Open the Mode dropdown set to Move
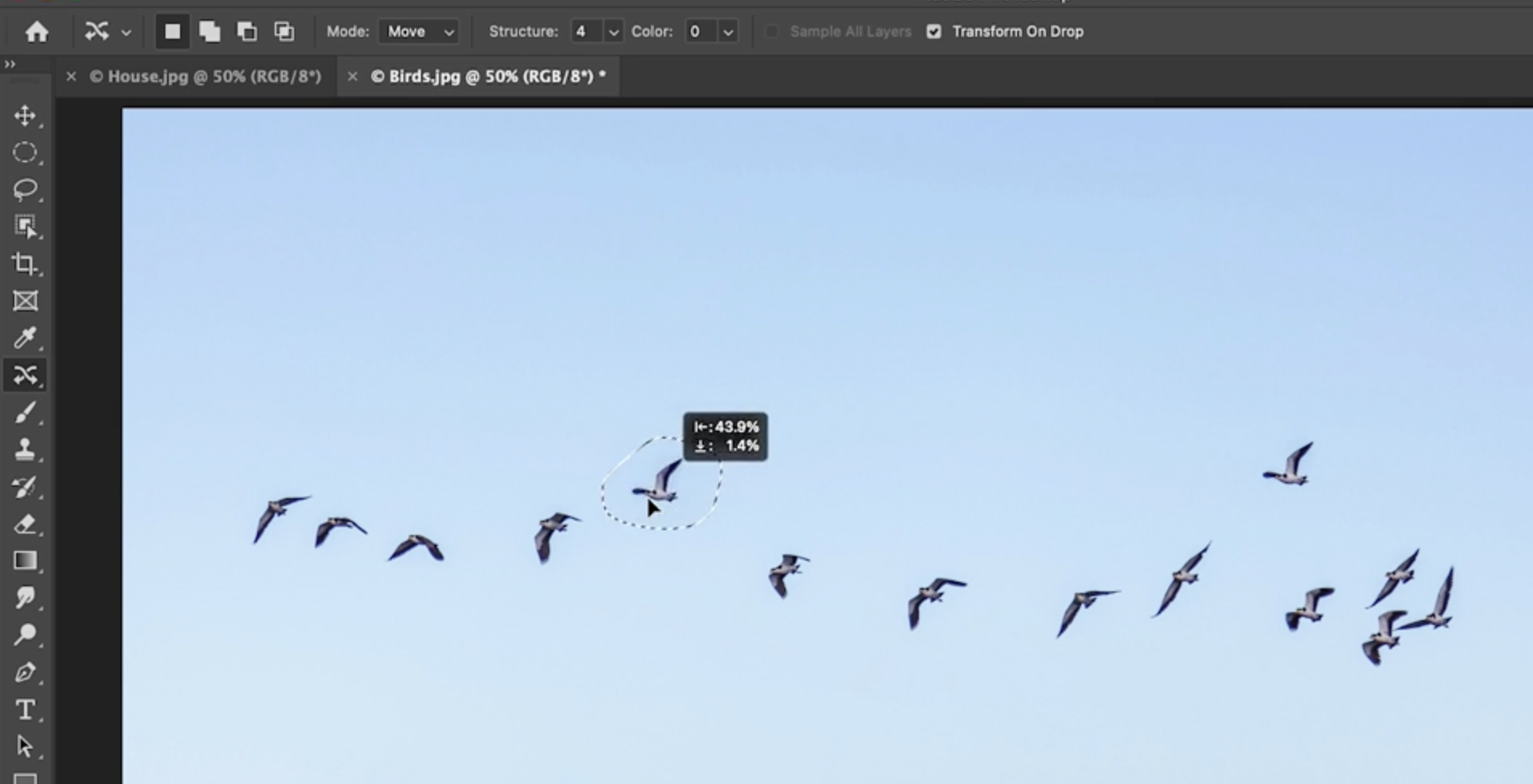 (419, 31)
